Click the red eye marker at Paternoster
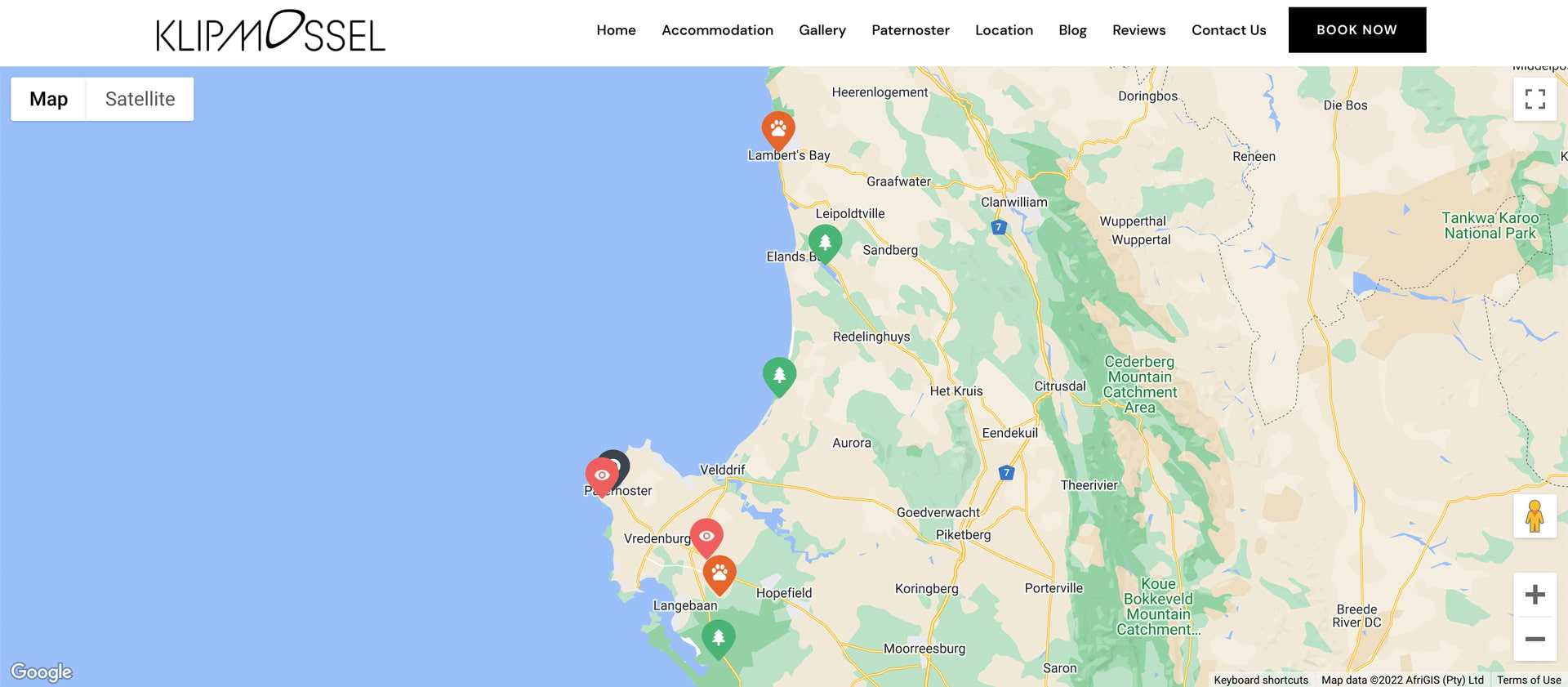 click(602, 475)
